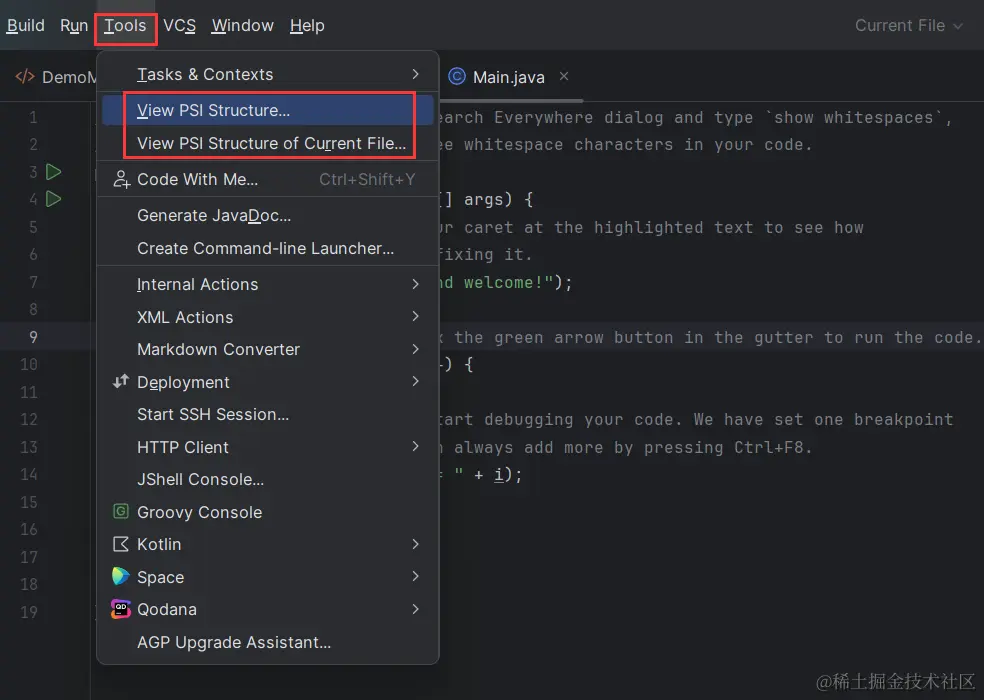Open the XML Actions submenu
The image size is (984, 700).
tap(268, 317)
